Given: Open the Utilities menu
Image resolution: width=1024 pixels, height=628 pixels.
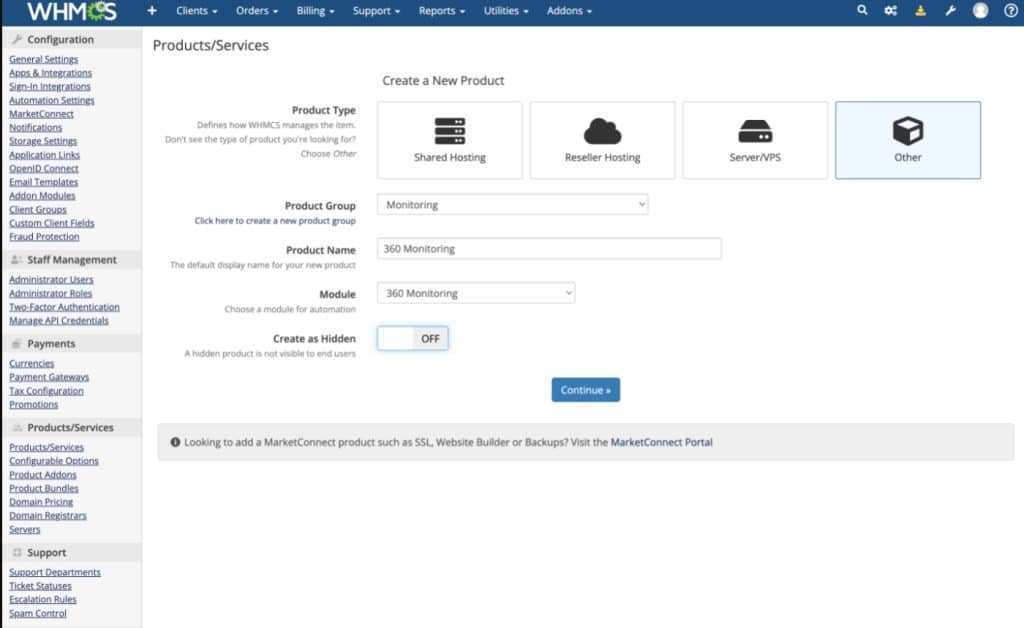Looking at the screenshot, I should click(506, 10).
